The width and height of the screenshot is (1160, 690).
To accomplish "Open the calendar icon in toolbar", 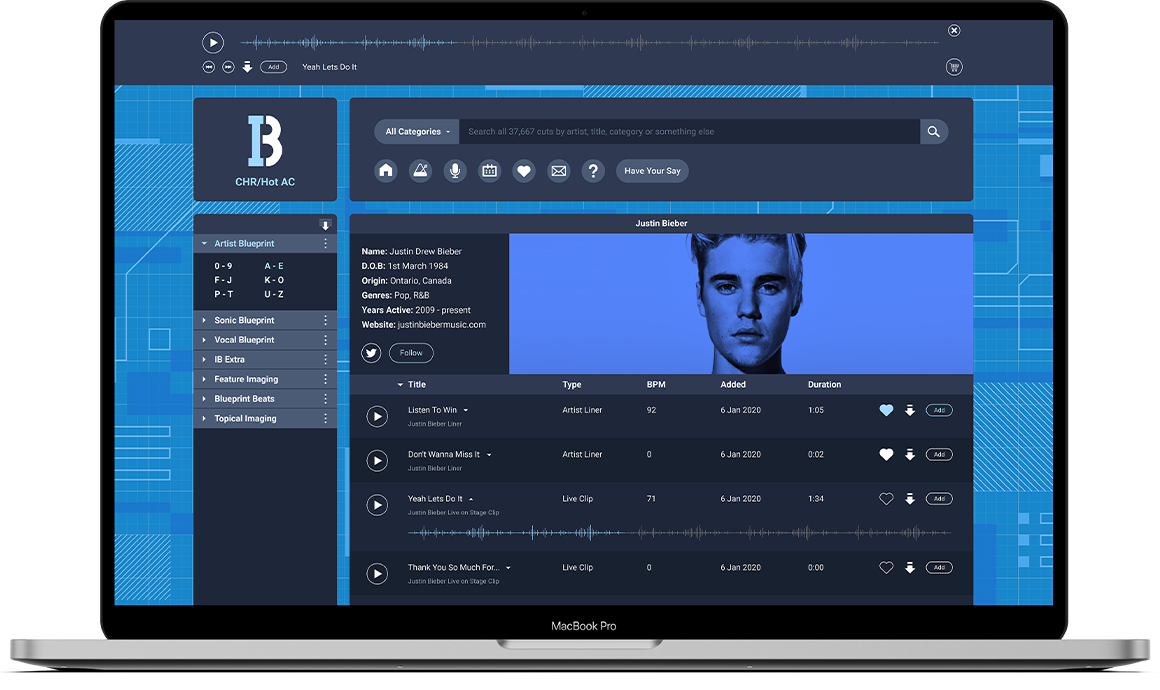I will tap(490, 171).
